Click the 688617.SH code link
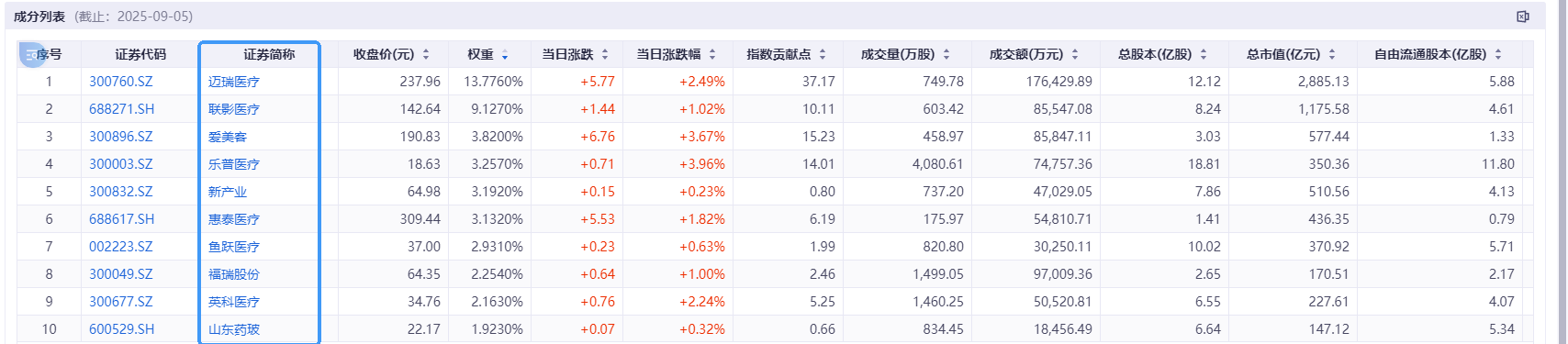Image resolution: width=1568 pixels, height=344 pixels. pos(122,219)
